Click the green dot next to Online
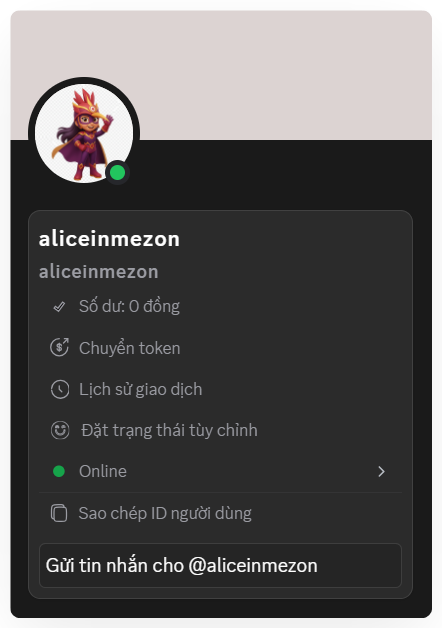The height and width of the screenshot is (628, 442). pos(59,471)
